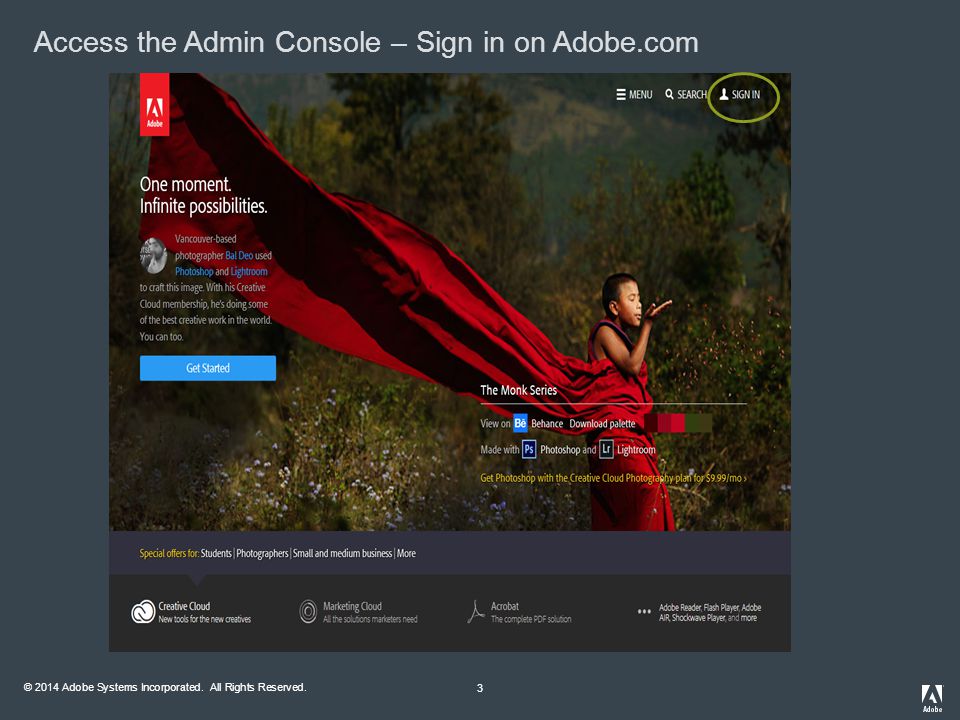Select the Creative Cloud icon
Image resolution: width=960 pixels, height=720 pixels.
tap(143, 612)
